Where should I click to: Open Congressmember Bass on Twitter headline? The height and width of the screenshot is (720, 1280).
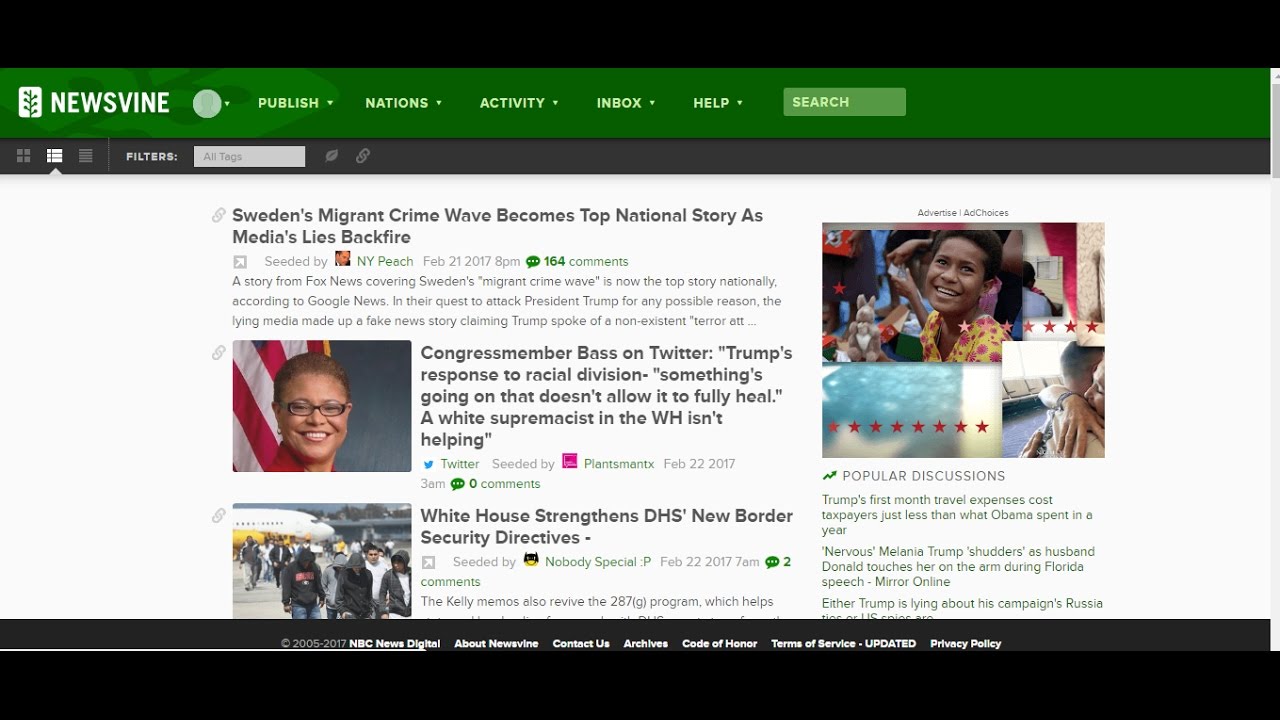point(606,396)
